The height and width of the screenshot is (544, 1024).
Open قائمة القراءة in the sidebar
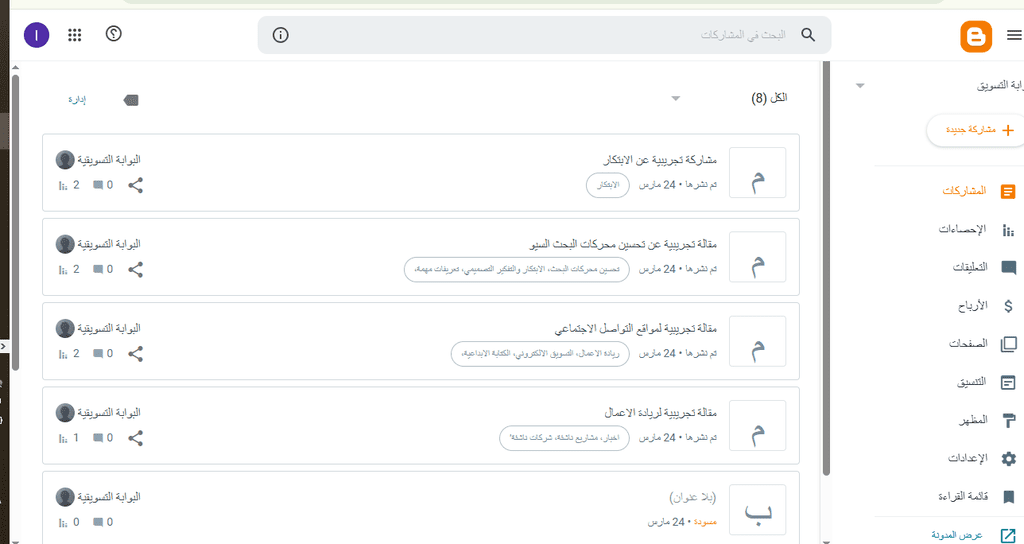(976, 497)
